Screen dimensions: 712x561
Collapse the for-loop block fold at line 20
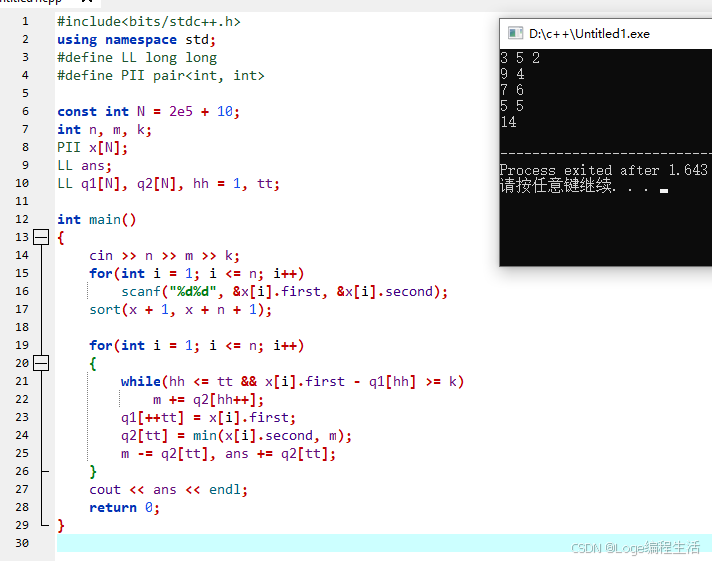41,363
